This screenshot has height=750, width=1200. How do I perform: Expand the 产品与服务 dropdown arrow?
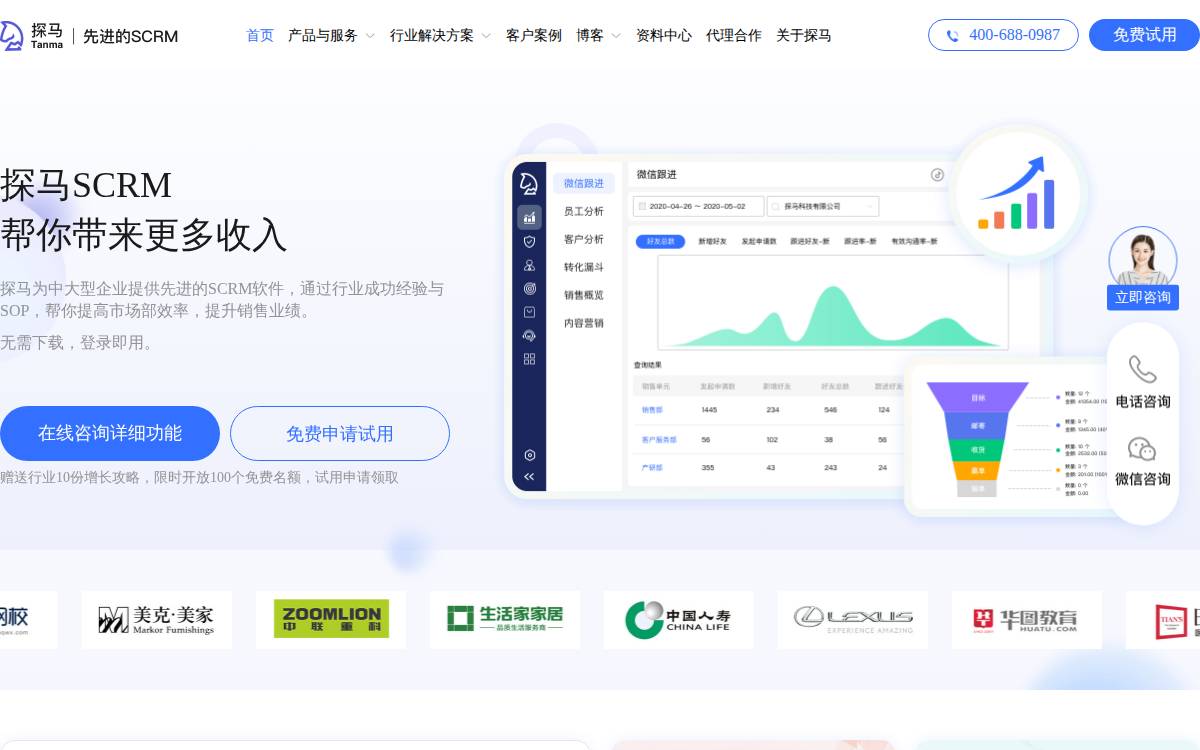click(370, 36)
